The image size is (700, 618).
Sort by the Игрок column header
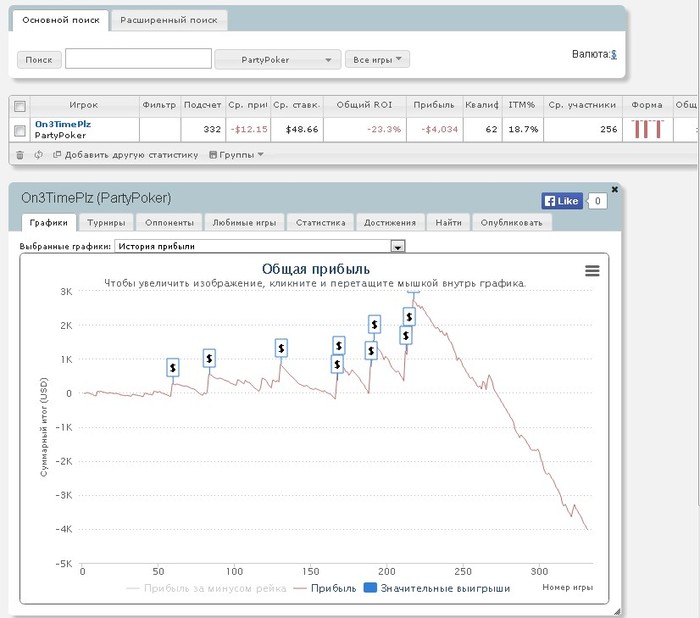pos(83,105)
